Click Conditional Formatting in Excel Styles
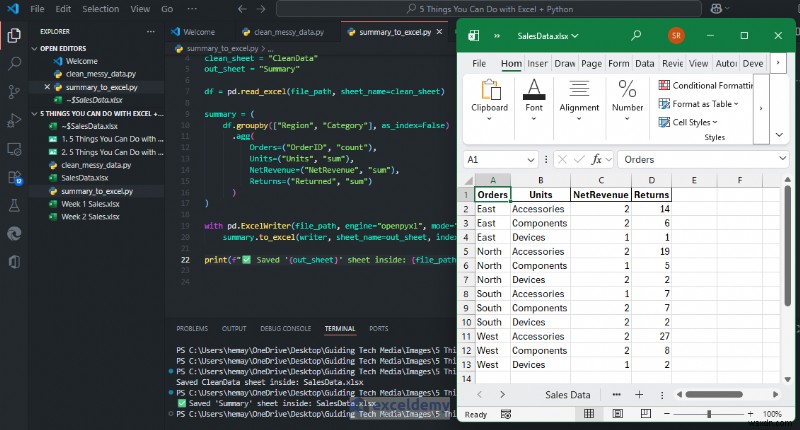The image size is (800, 430). 706,85
